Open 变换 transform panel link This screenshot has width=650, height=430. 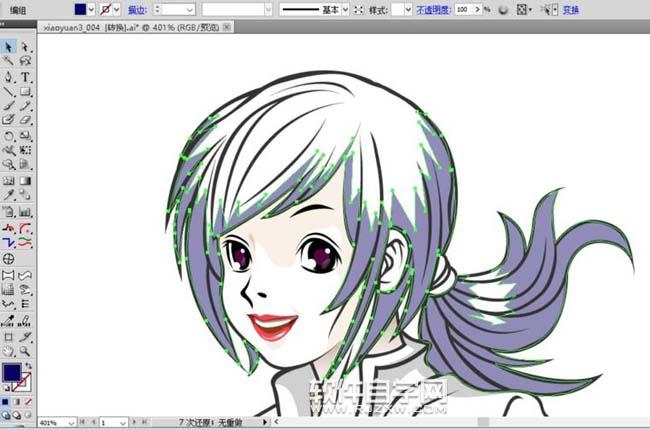coord(570,10)
